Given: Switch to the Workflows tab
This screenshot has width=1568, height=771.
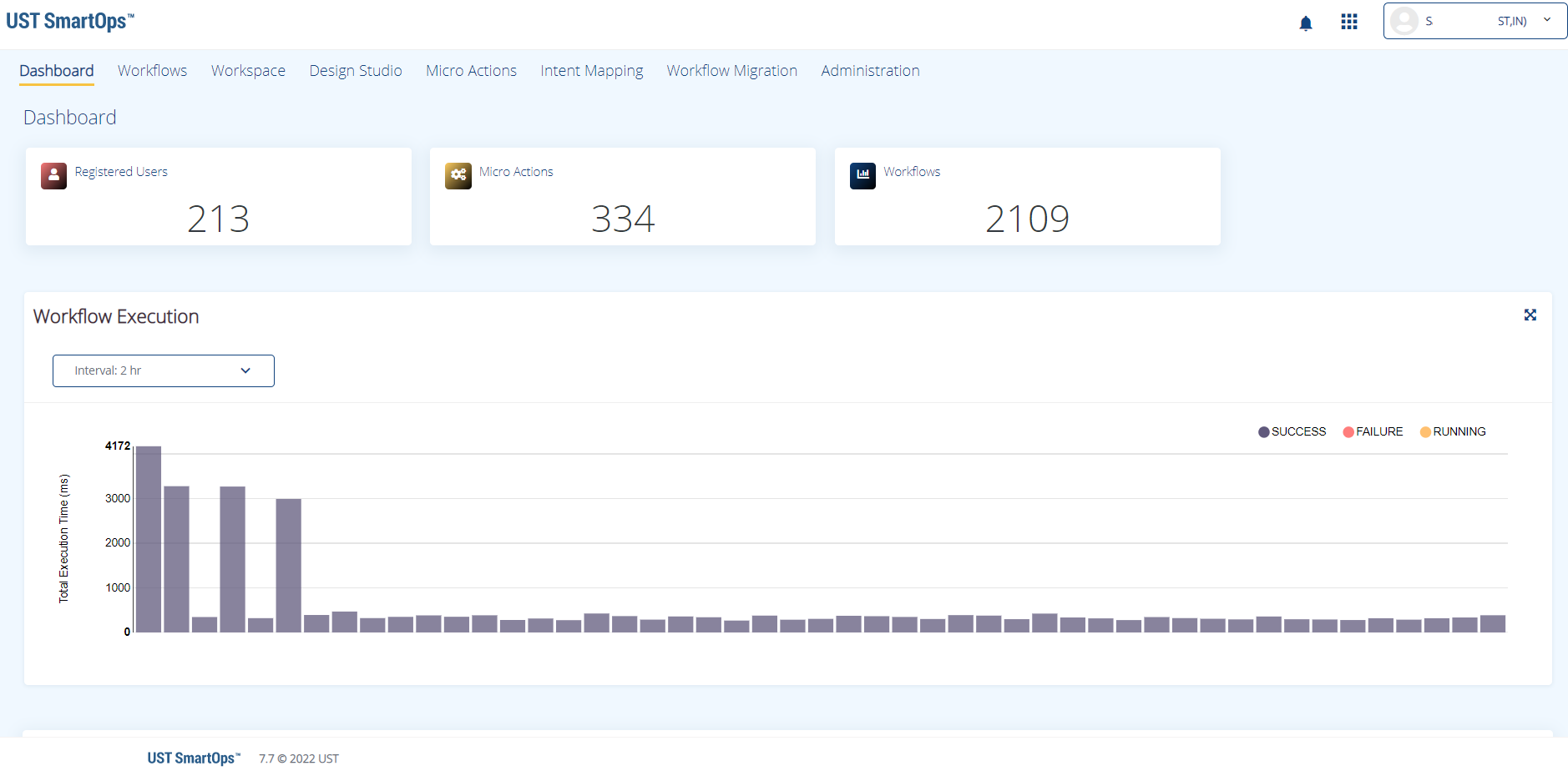Looking at the screenshot, I should coord(152,71).
